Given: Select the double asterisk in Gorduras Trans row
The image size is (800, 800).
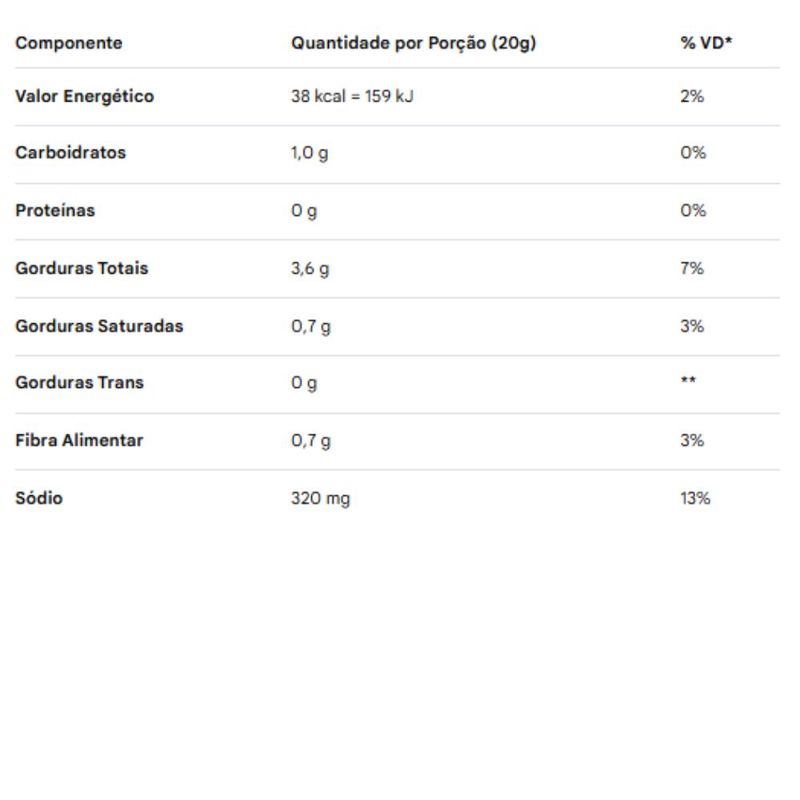Looking at the screenshot, I should tap(688, 380).
